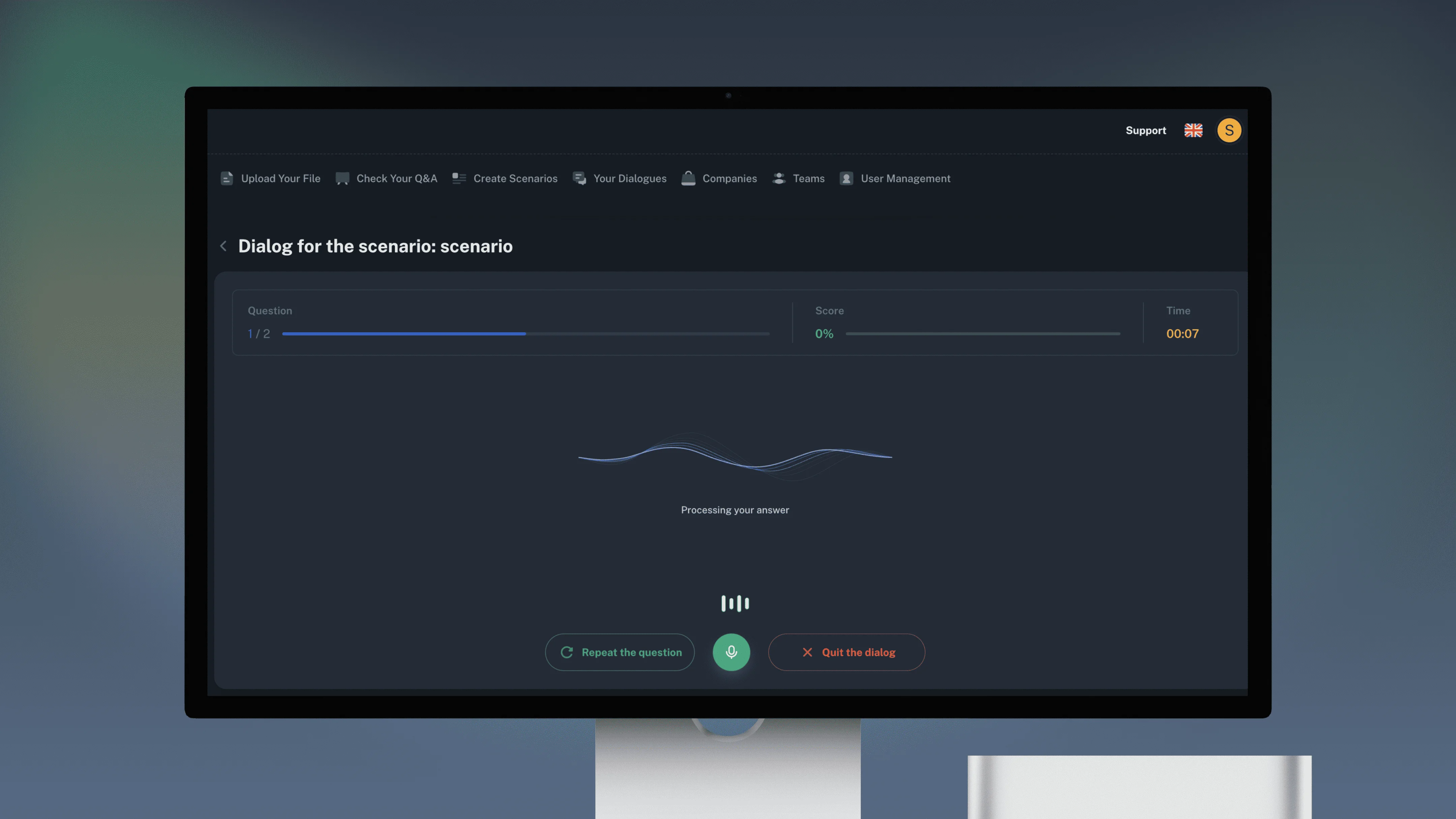Click the white sound bars indicator

(735, 604)
